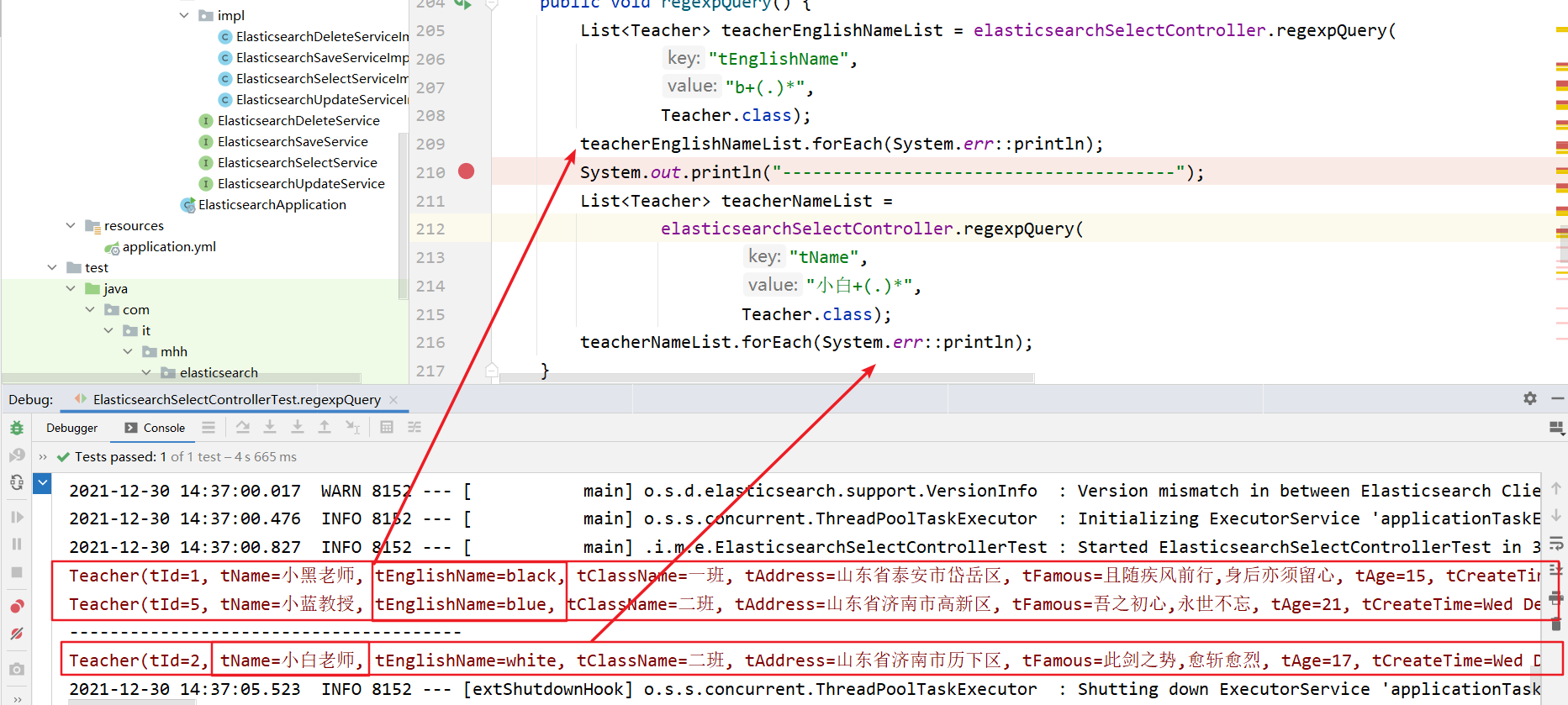Collapse the elasticsearch package chevron
Viewport: 1568px width, 705px height.
[x=146, y=372]
